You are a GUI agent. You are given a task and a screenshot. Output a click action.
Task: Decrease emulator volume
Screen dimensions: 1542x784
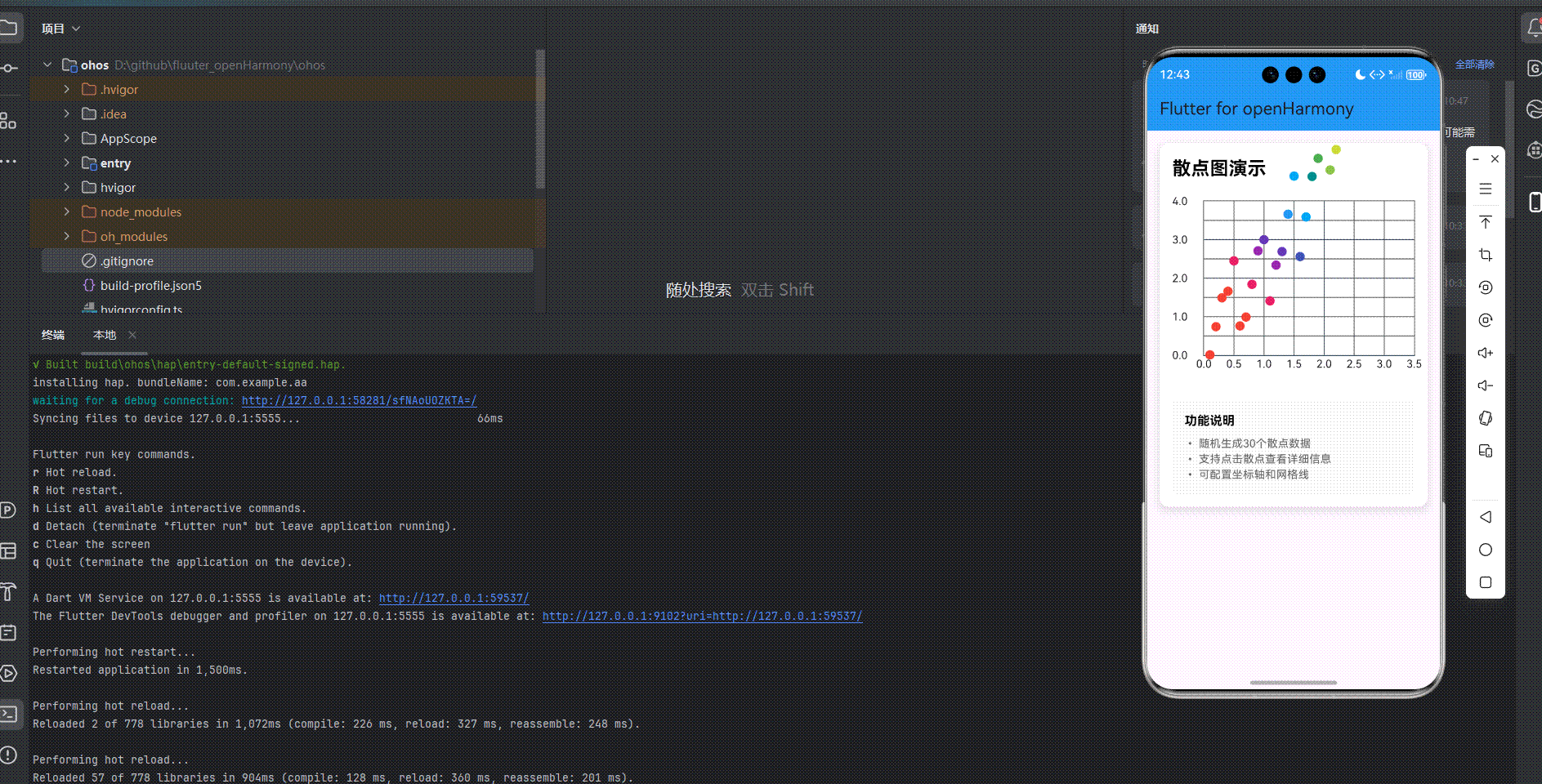tap(1486, 385)
